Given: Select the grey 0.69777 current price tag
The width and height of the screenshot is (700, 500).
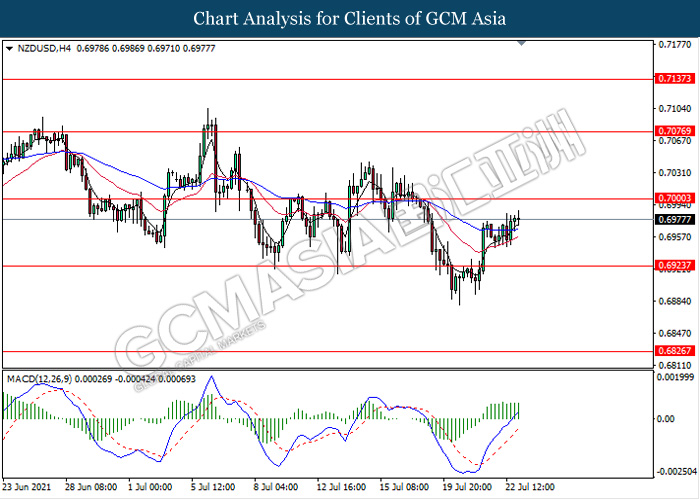Looking at the screenshot, I should click(x=671, y=219).
